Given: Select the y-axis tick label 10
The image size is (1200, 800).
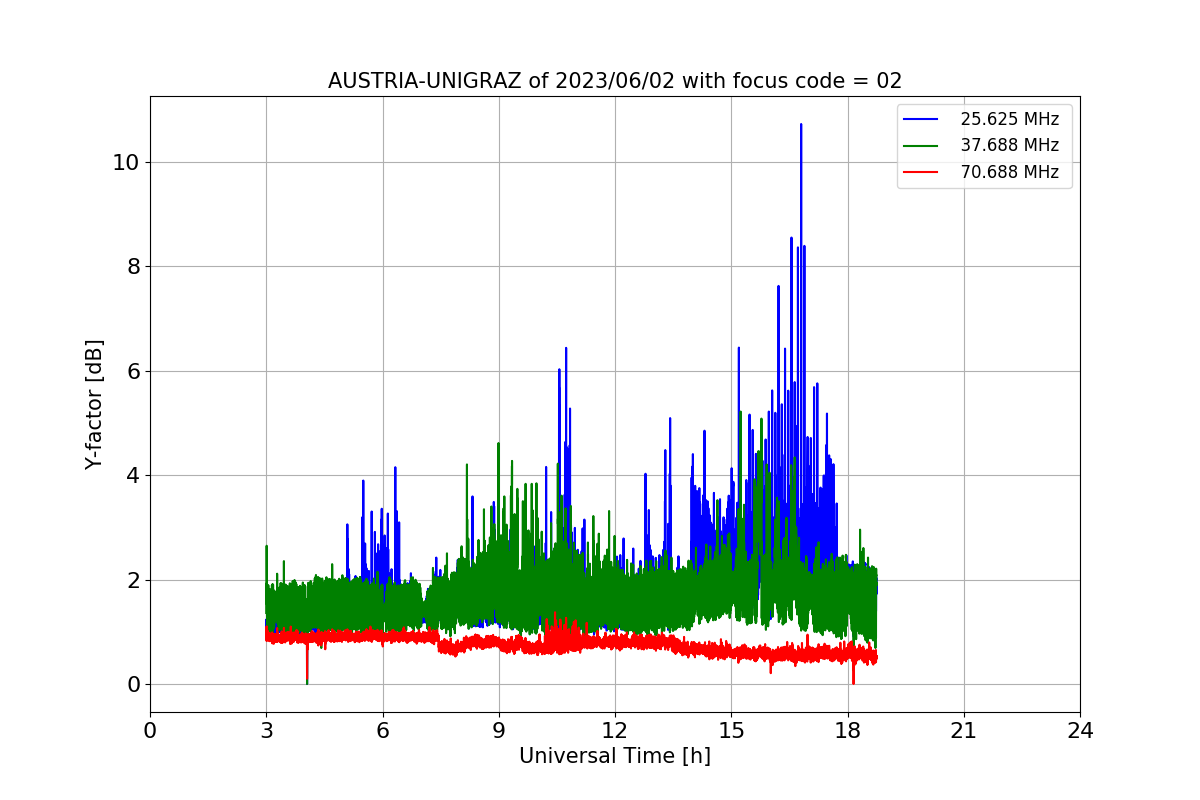Looking at the screenshot, I should [x=125, y=162].
